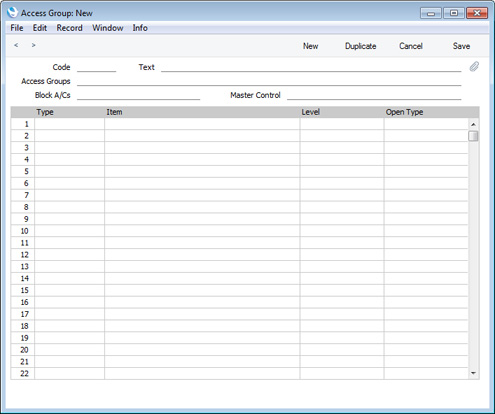Focus the Code input field
Viewport: 495px width, 414px height.
click(x=96, y=67)
